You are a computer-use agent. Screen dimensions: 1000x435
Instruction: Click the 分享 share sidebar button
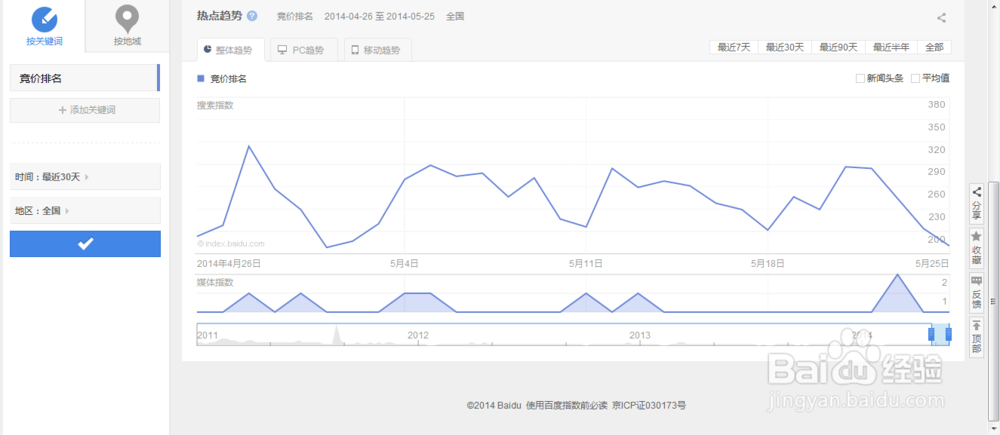tap(976, 203)
